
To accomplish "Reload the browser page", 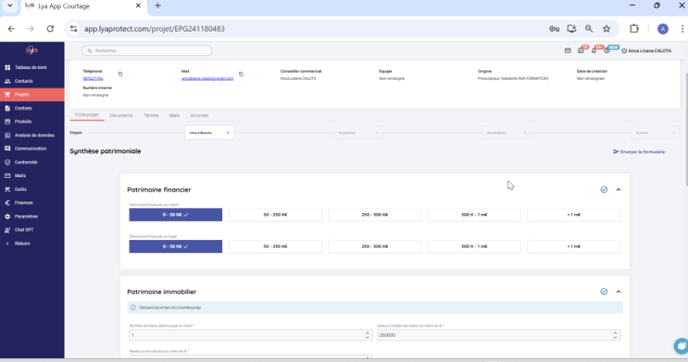I will coord(50,29).
